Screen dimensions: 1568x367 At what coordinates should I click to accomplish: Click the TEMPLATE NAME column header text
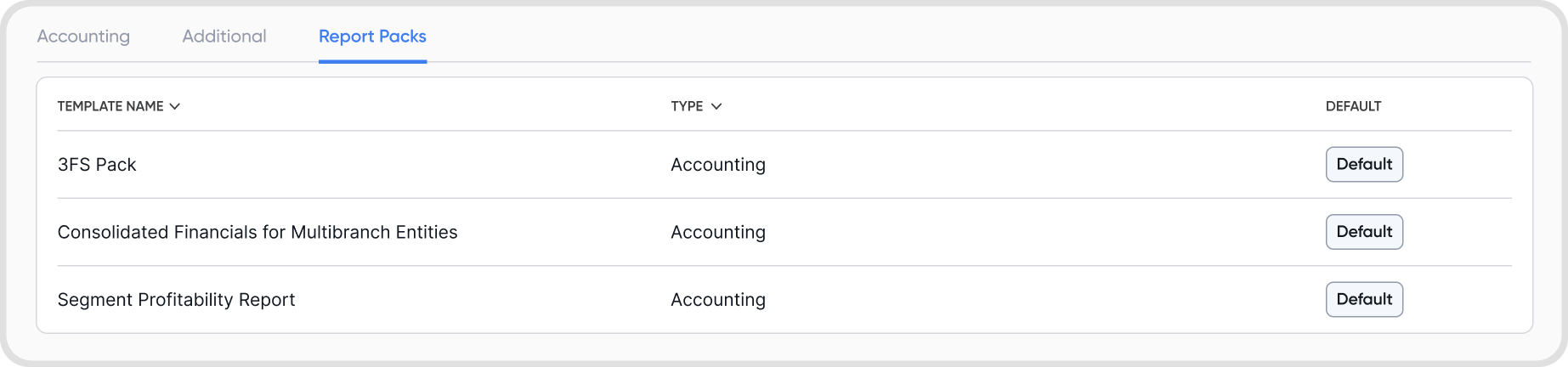point(110,106)
